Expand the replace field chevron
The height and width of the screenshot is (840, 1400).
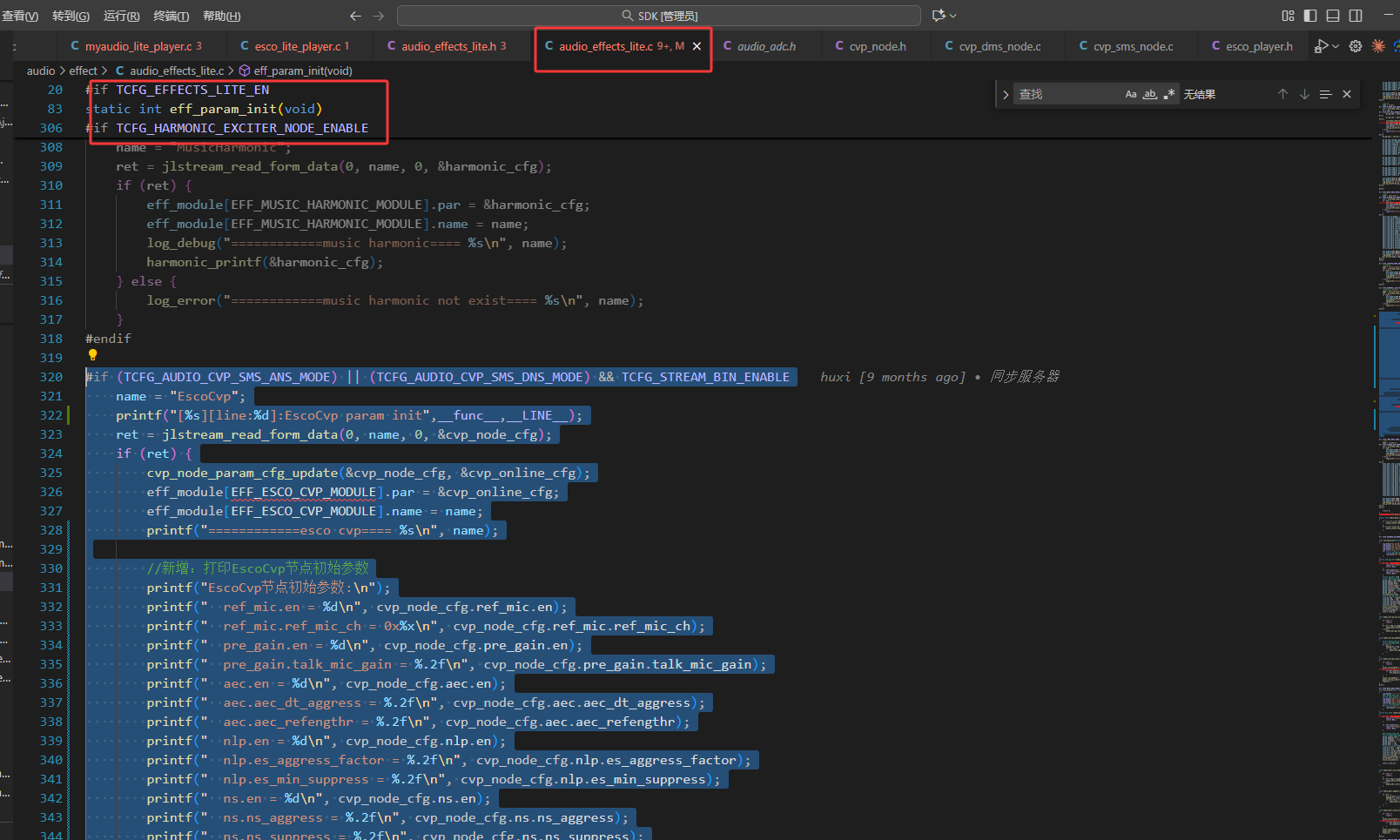tap(1006, 94)
